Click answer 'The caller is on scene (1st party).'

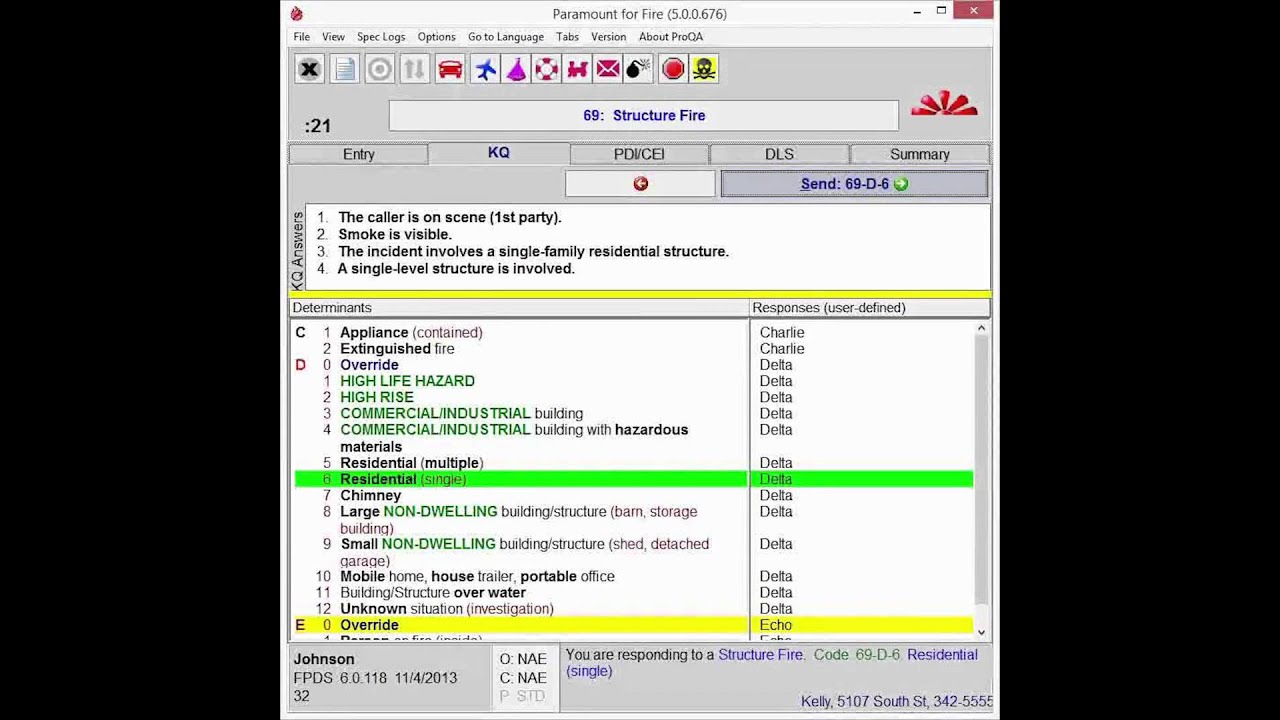[450, 217]
